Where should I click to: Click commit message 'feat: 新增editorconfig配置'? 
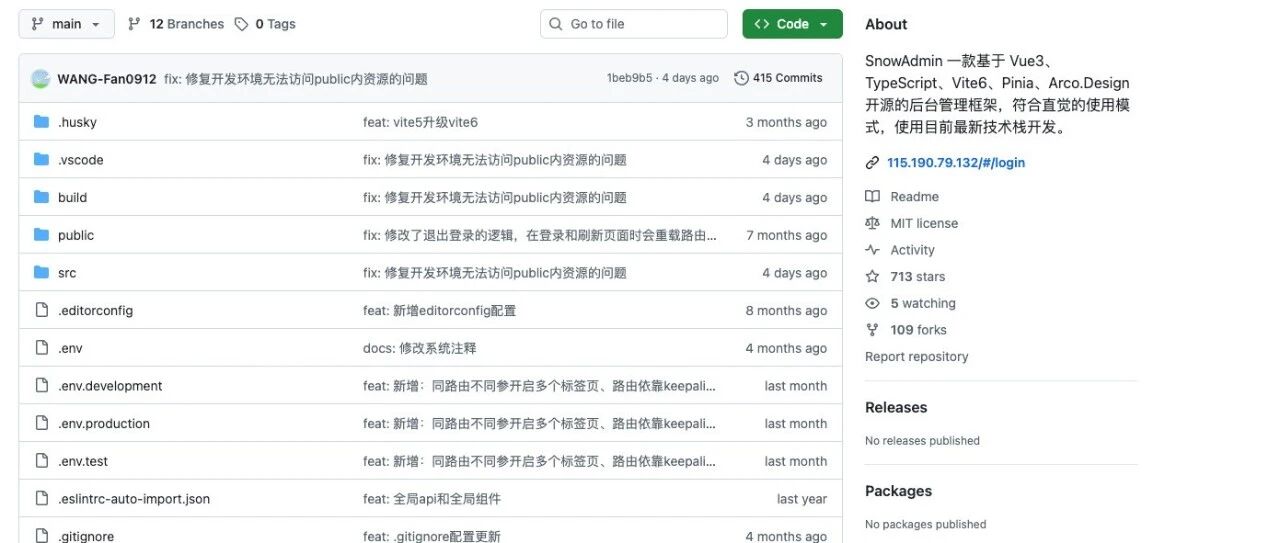coord(439,311)
